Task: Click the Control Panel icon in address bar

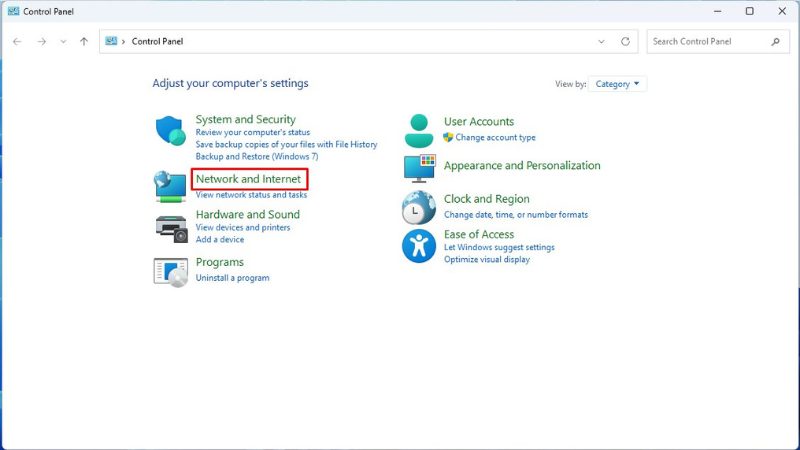Action: (111, 41)
